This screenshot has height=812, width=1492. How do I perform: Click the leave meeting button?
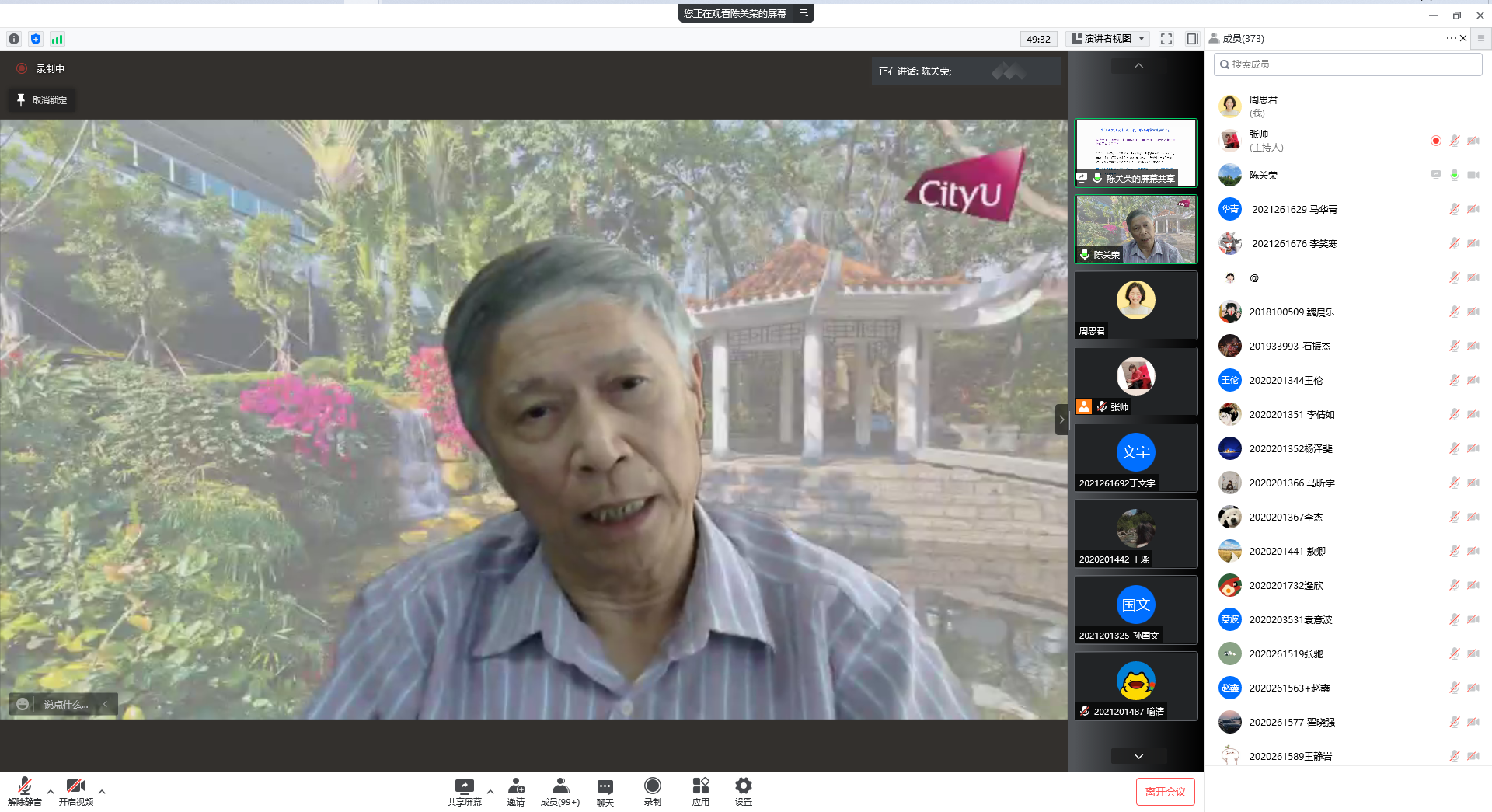click(1165, 792)
